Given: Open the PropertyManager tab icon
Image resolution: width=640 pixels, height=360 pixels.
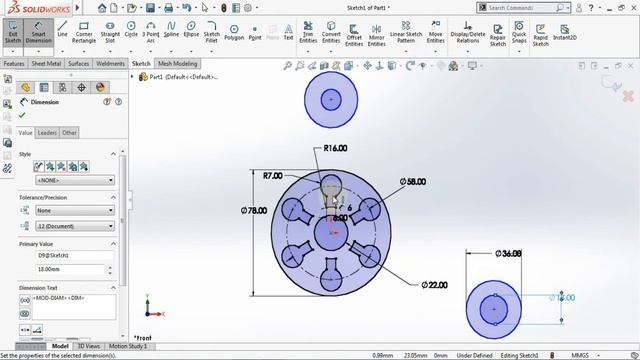Looking at the screenshot, I should pyautogui.click(x=44, y=87).
